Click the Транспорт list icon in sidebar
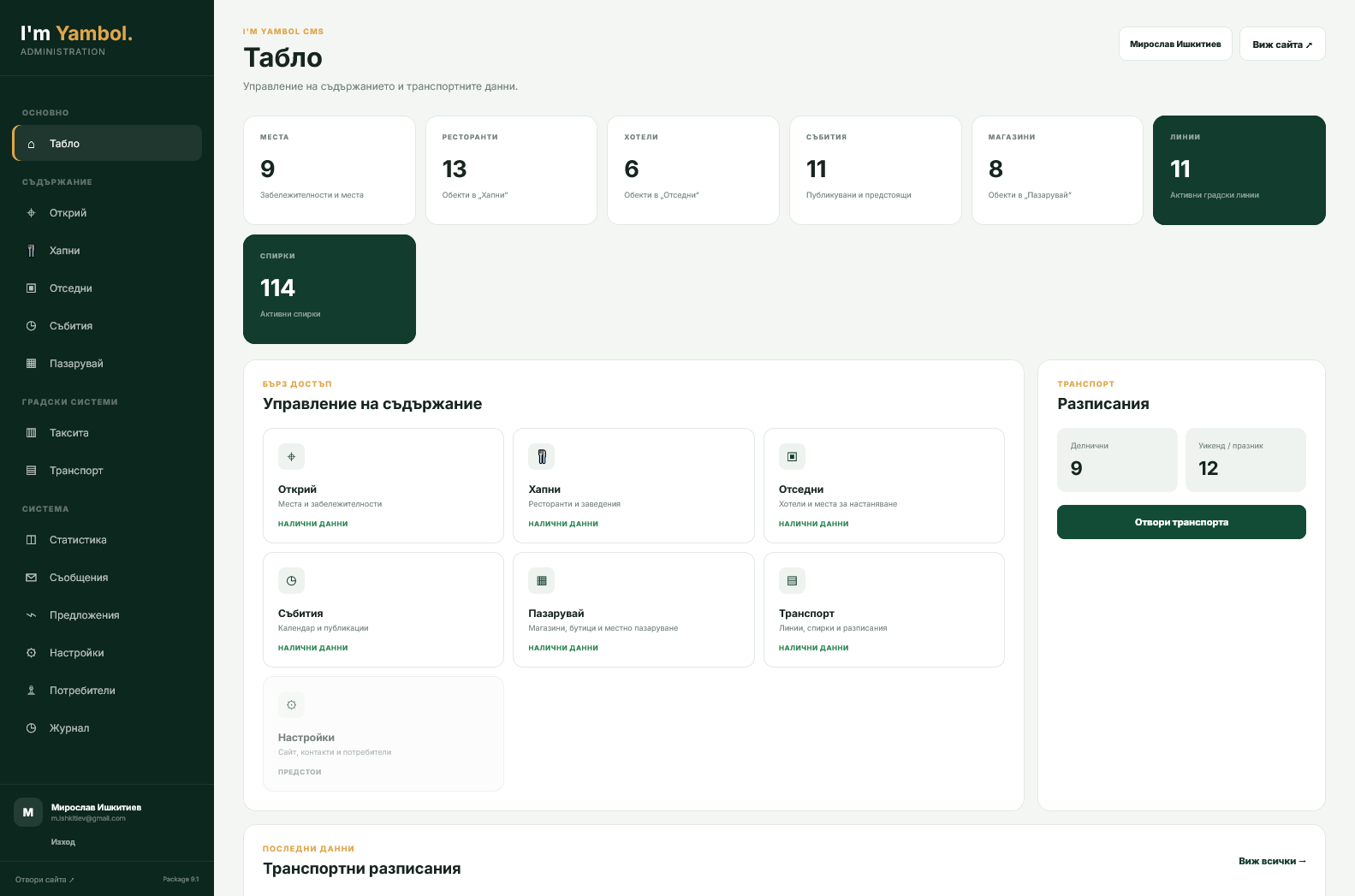 (32, 471)
